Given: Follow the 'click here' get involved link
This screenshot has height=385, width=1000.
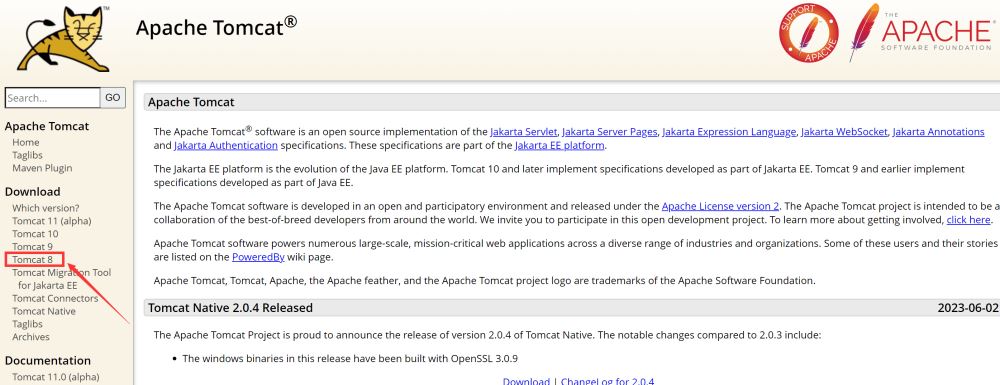Looking at the screenshot, I should [968, 219].
